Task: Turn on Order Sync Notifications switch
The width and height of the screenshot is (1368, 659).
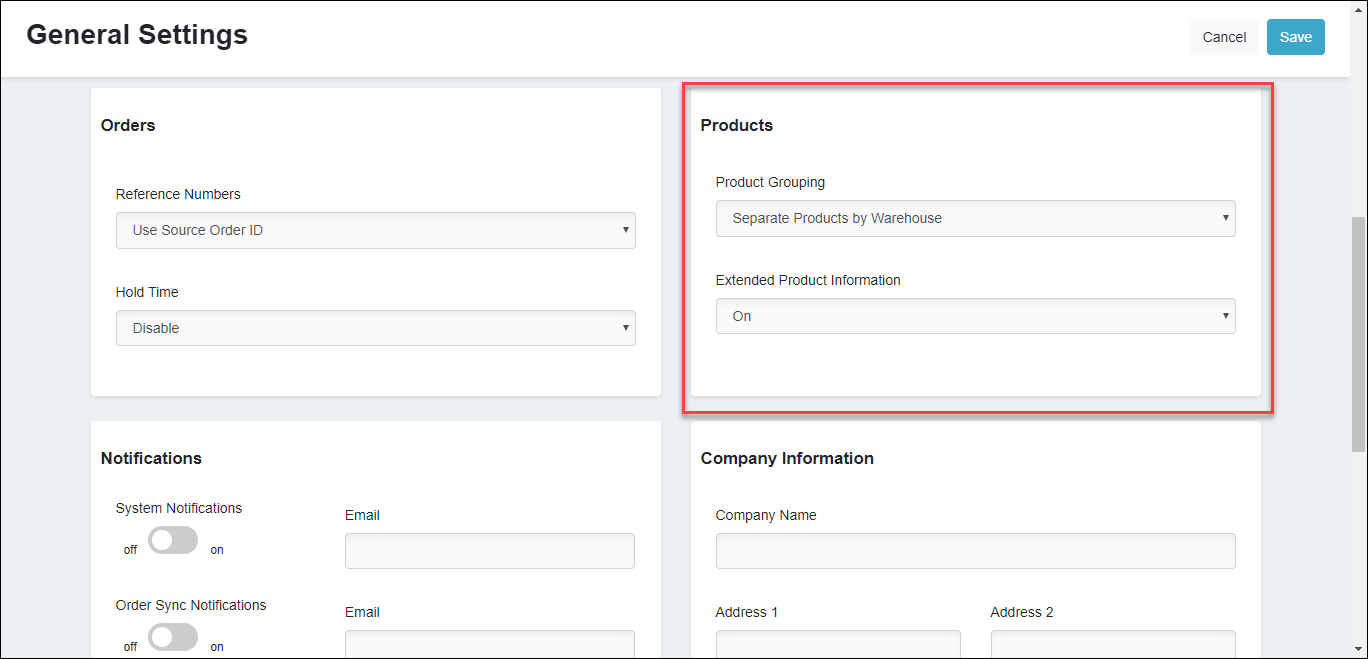Action: [173, 637]
